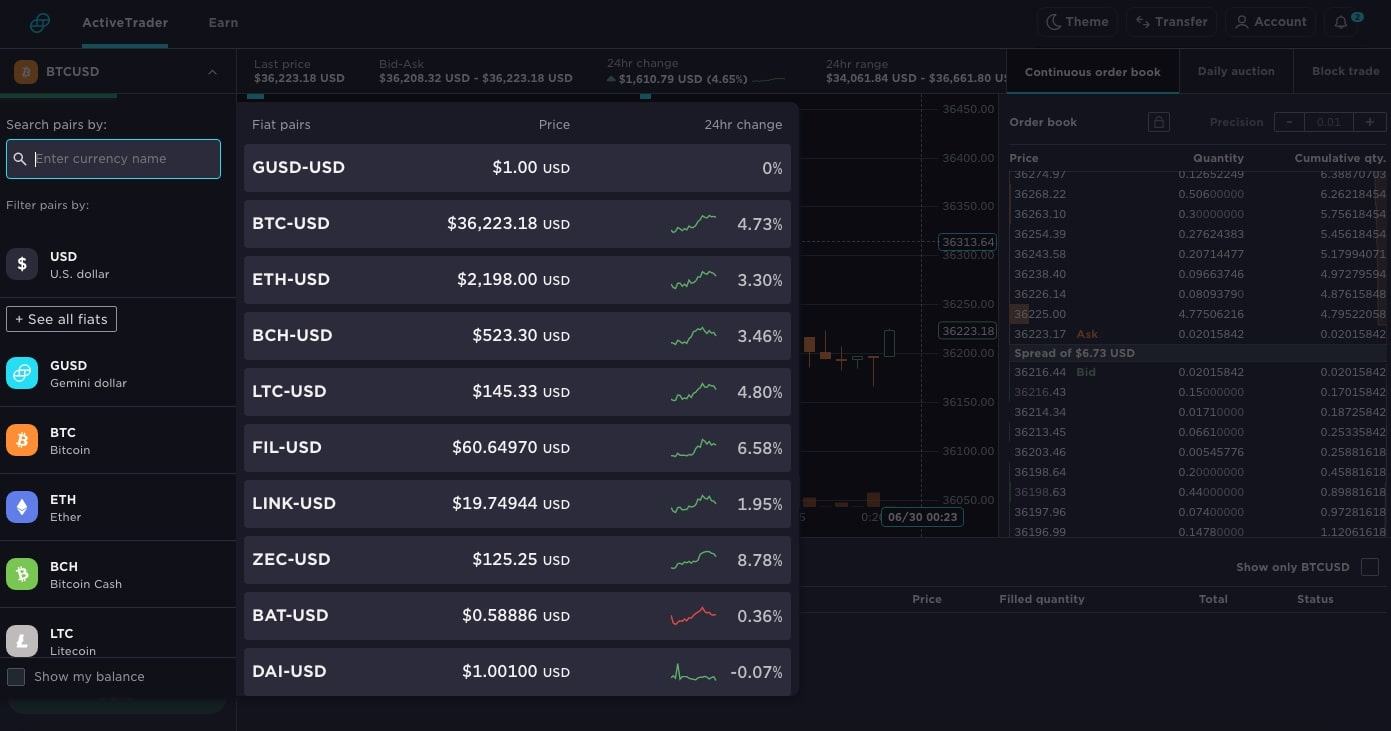This screenshot has height=731, width=1391.
Task: Open the Theme switcher moon icon
Action: tap(1057, 21)
